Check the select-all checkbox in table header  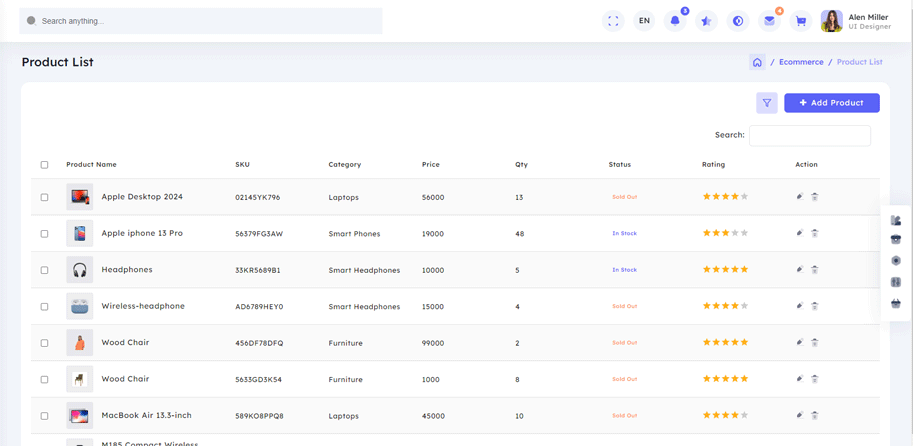[x=44, y=165]
